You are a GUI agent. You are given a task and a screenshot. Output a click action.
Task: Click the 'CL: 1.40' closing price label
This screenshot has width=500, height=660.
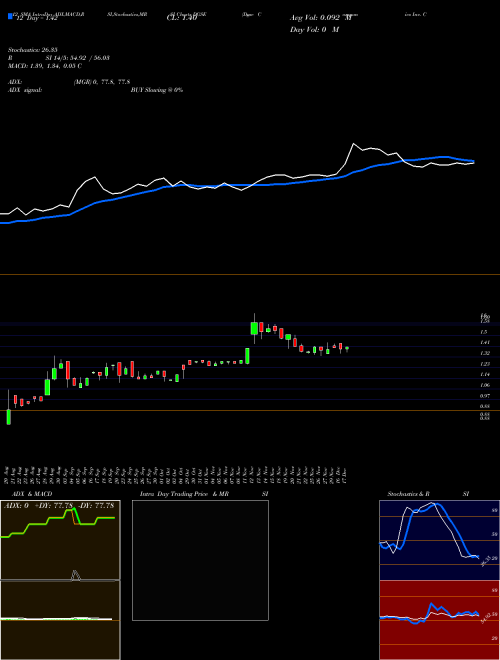click(x=182, y=18)
